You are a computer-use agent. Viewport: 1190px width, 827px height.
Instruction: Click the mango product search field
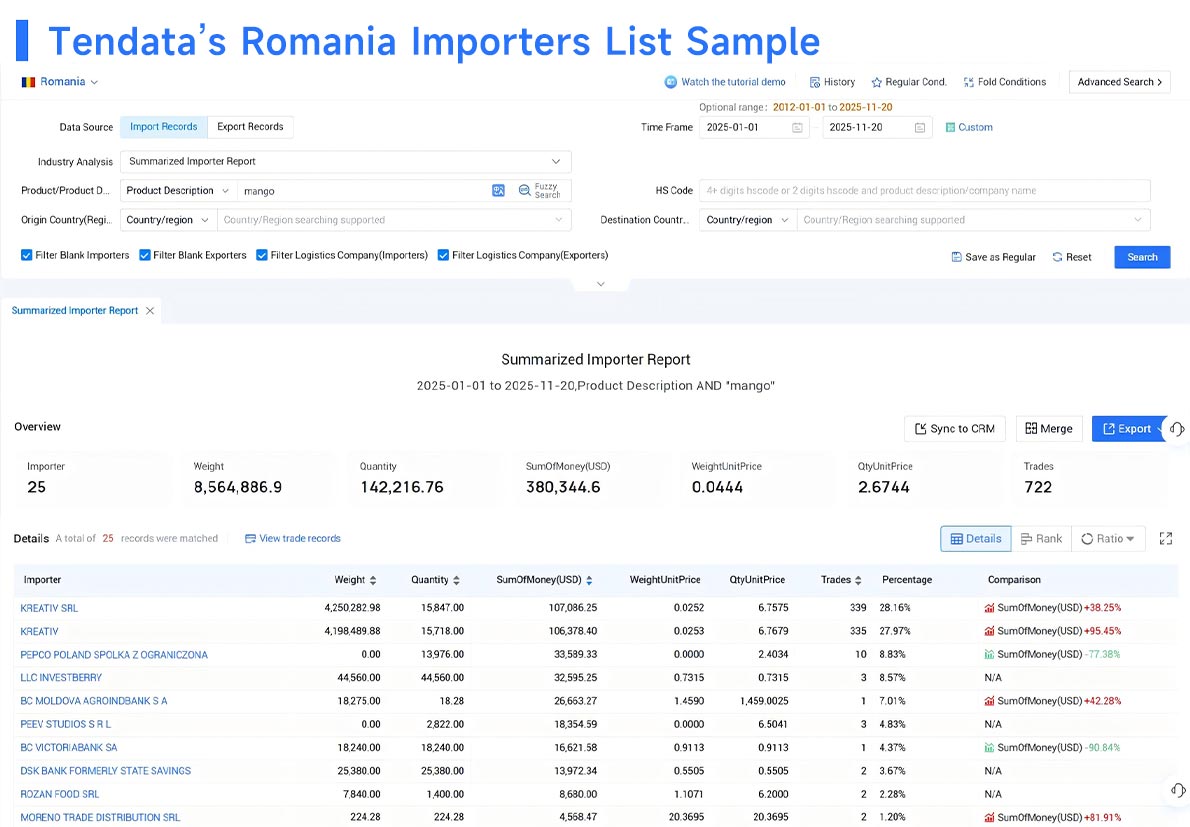coord(364,191)
